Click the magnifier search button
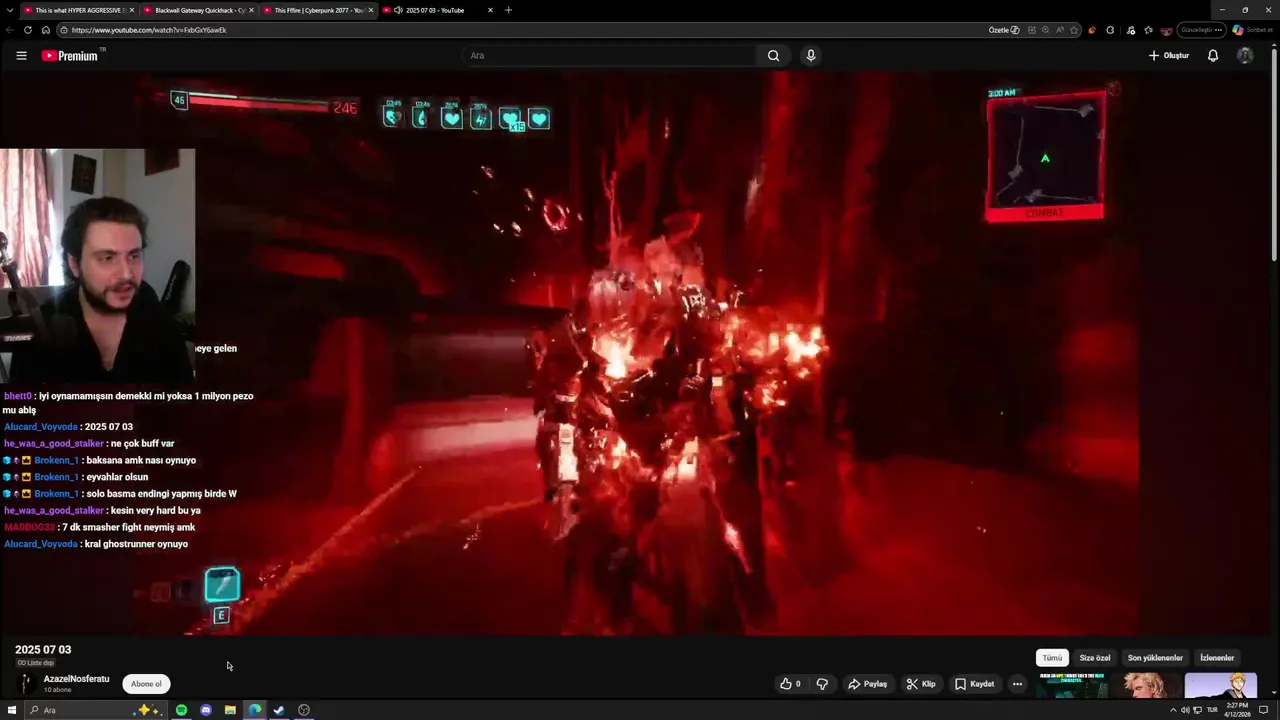Viewport: 1280px width, 720px height. [773, 56]
